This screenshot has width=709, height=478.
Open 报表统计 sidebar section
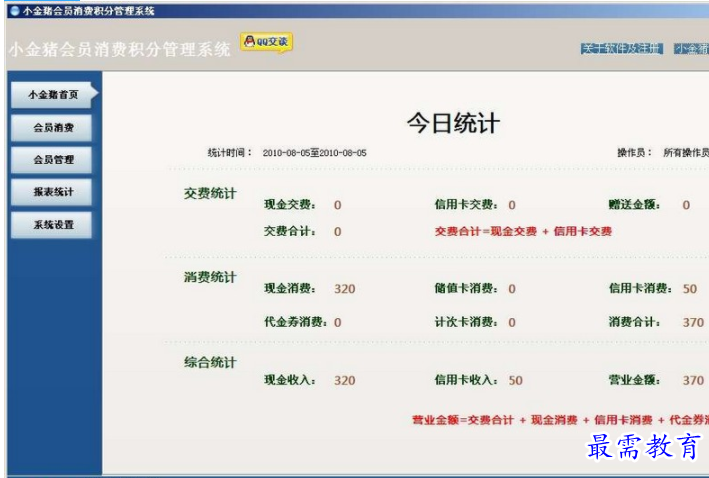tap(52, 192)
